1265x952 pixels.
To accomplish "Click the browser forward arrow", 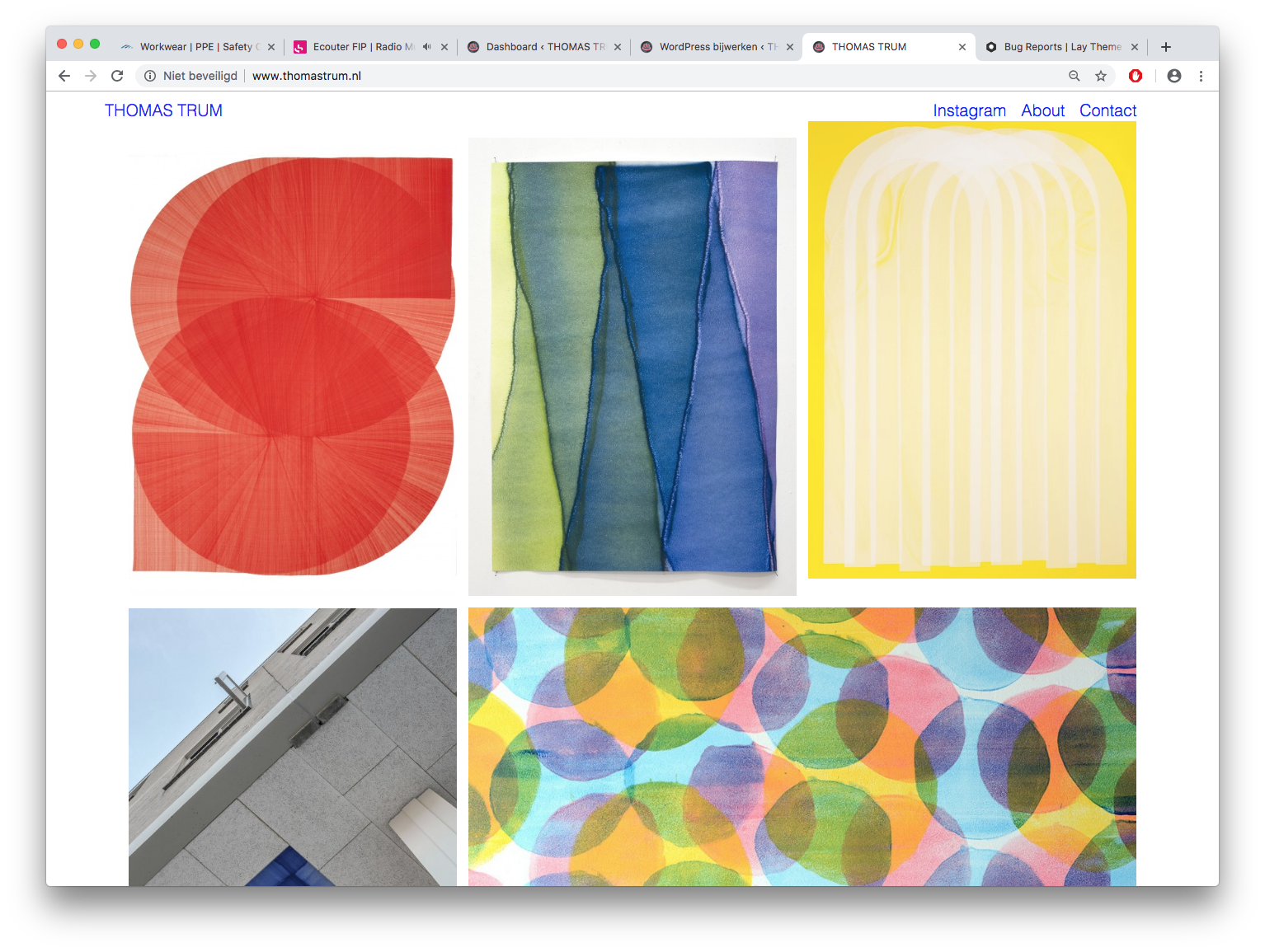I will [x=91, y=76].
